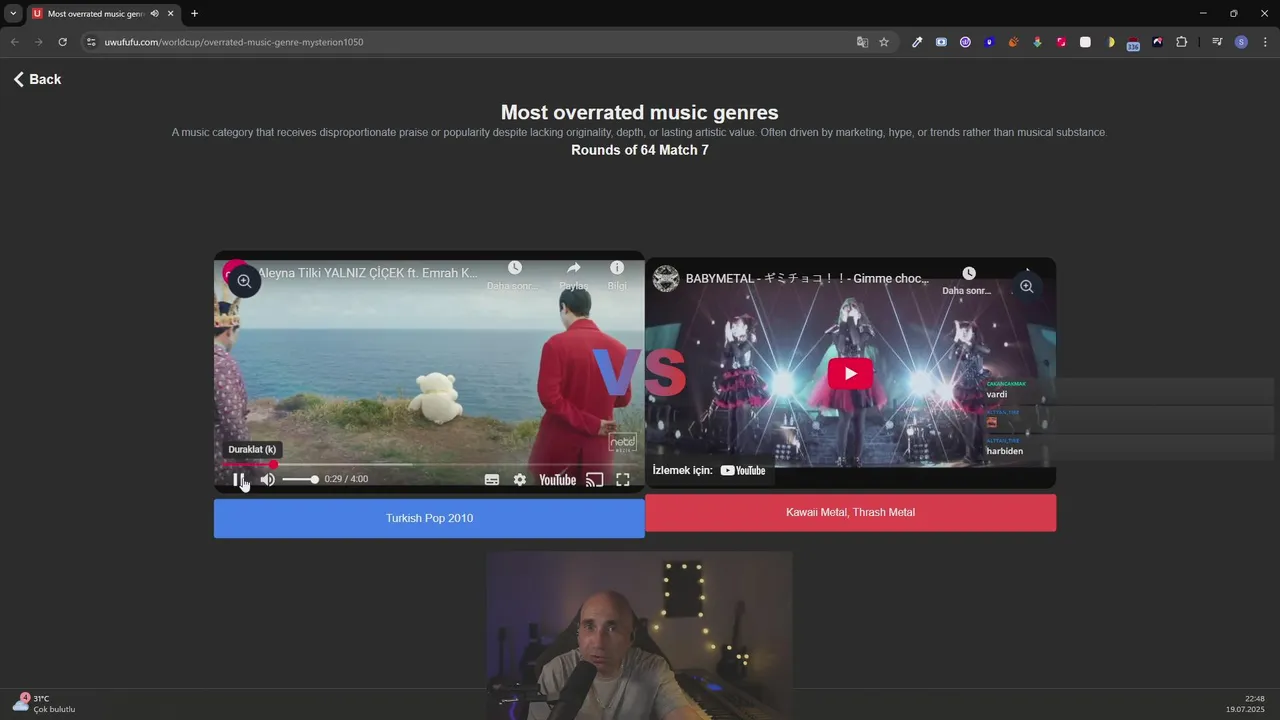This screenshot has width=1280, height=720.
Task: Open the half-moon dark mode extension
Action: [1110, 42]
